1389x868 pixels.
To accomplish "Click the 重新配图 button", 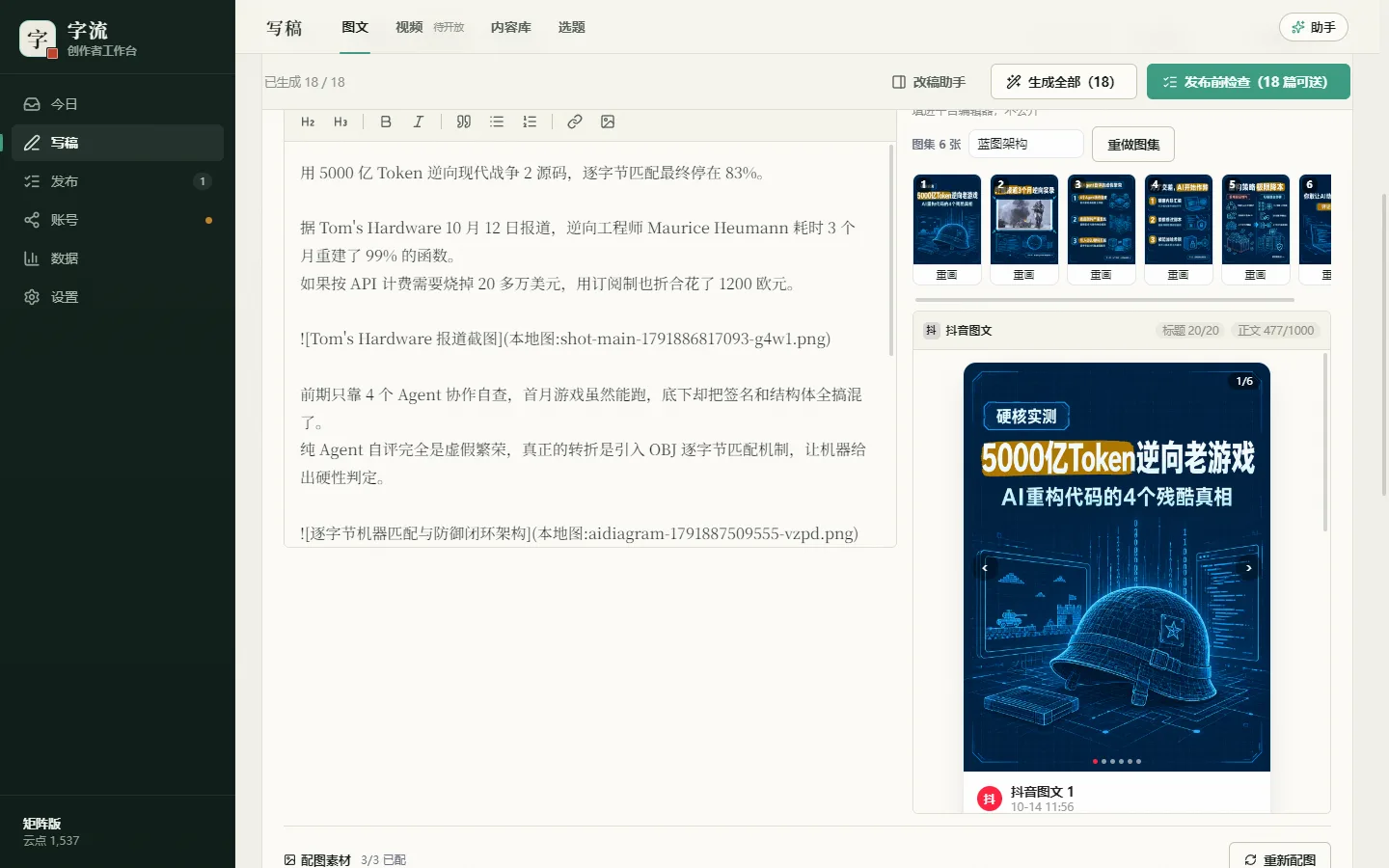I will 1280,859.
